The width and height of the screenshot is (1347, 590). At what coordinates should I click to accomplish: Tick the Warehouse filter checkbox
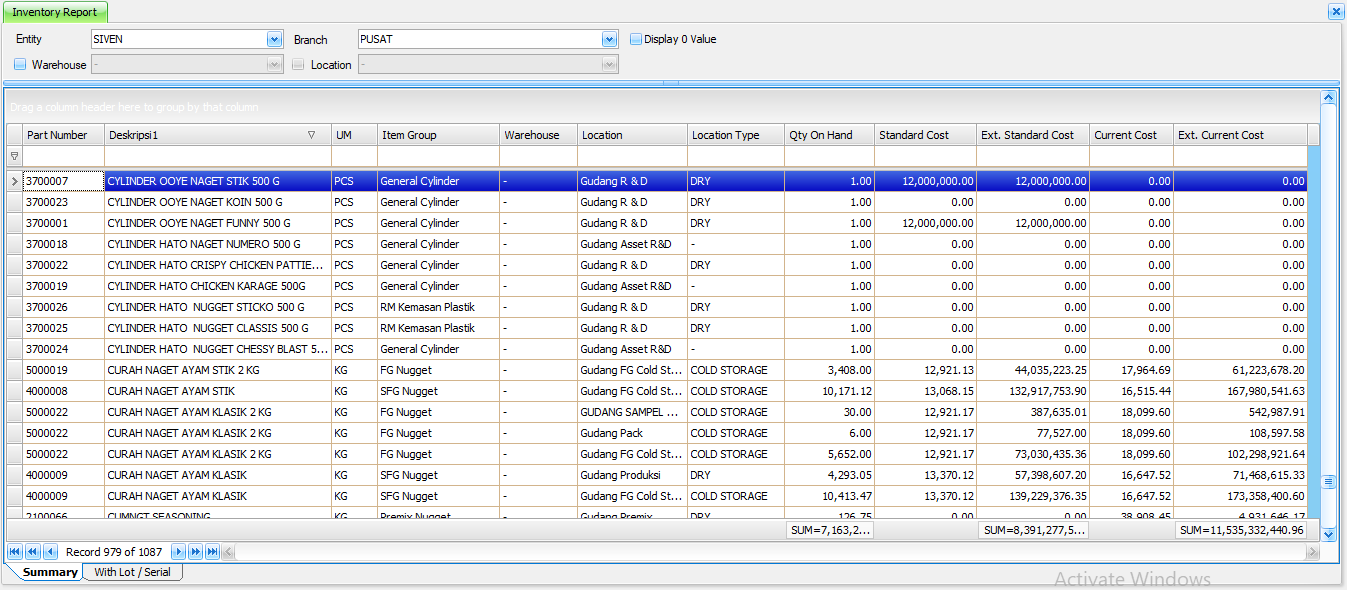click(x=20, y=64)
